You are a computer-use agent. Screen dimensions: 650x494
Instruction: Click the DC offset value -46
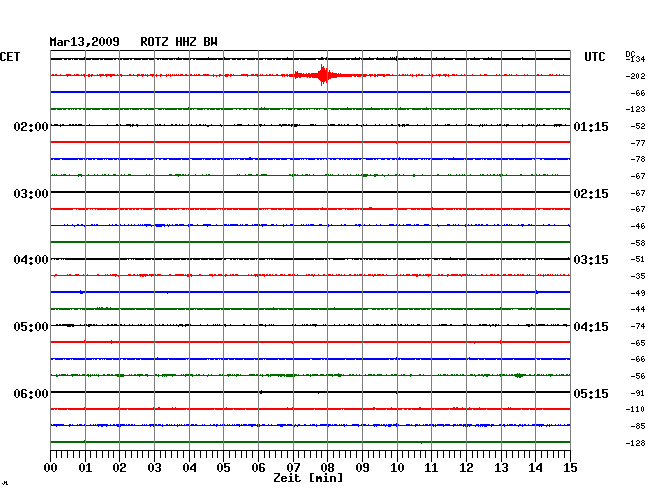(x=638, y=226)
